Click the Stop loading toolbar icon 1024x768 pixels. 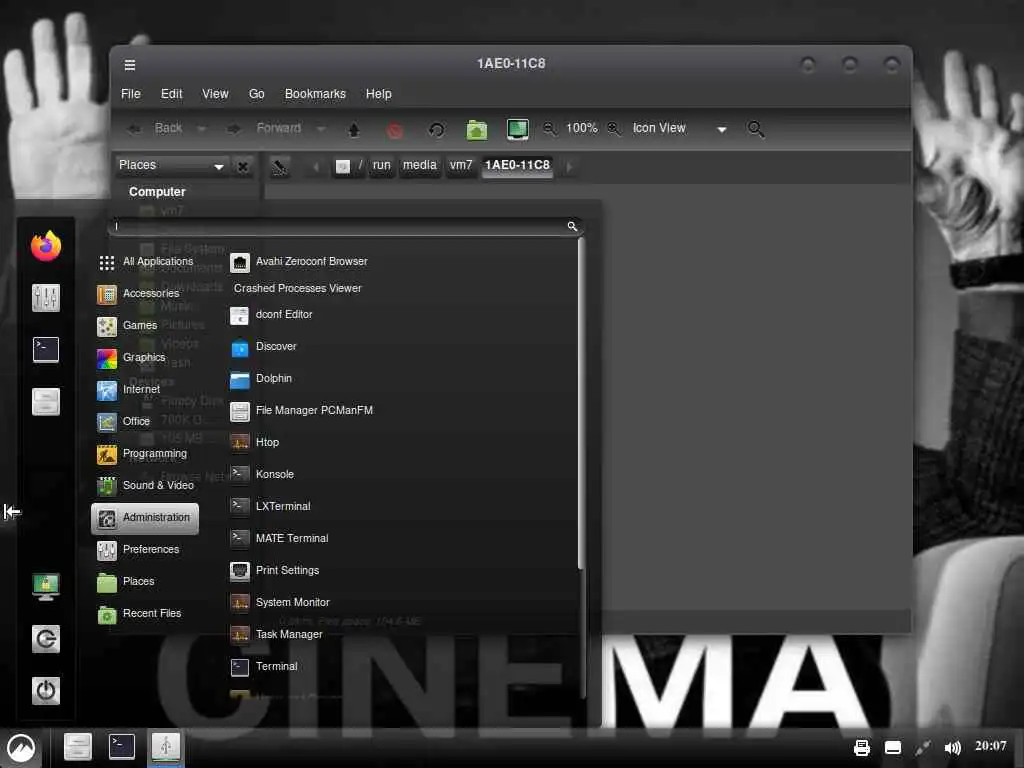coord(394,129)
